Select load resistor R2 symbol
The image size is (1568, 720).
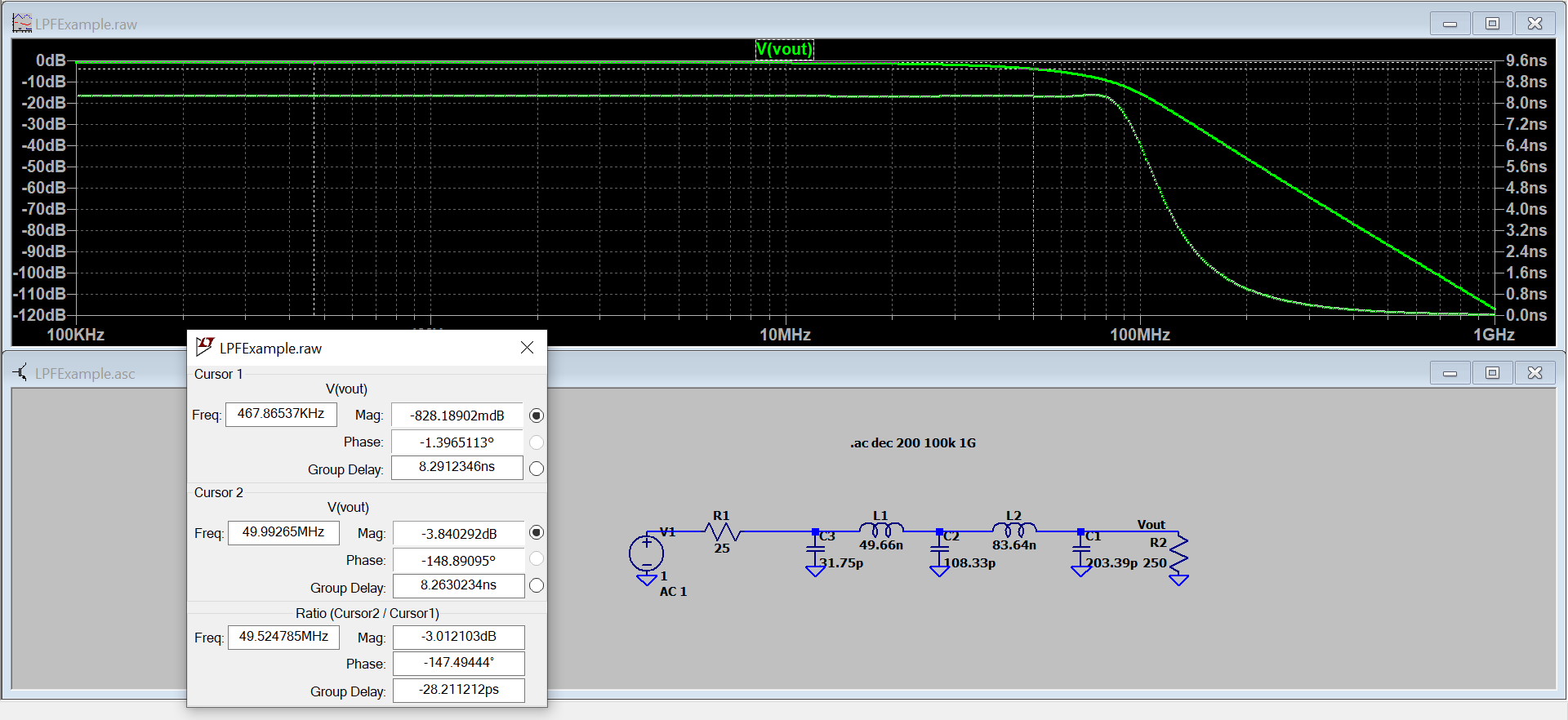(1178, 554)
